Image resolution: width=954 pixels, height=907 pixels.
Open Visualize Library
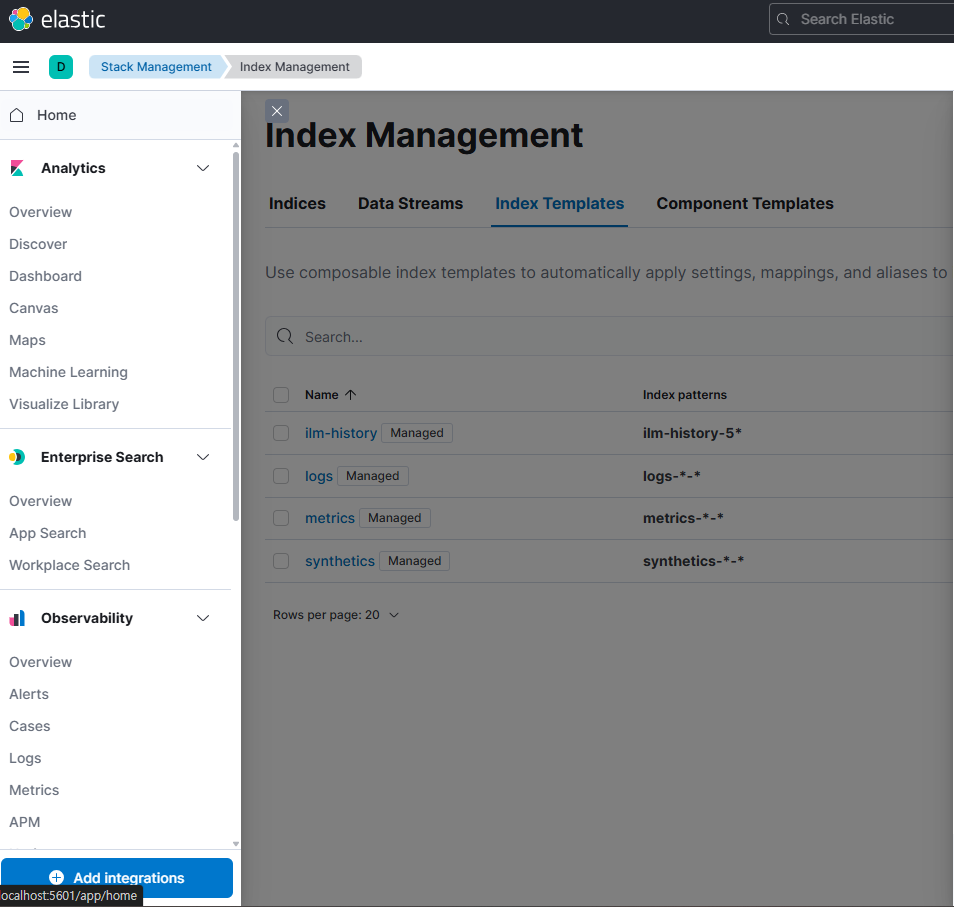(x=64, y=404)
